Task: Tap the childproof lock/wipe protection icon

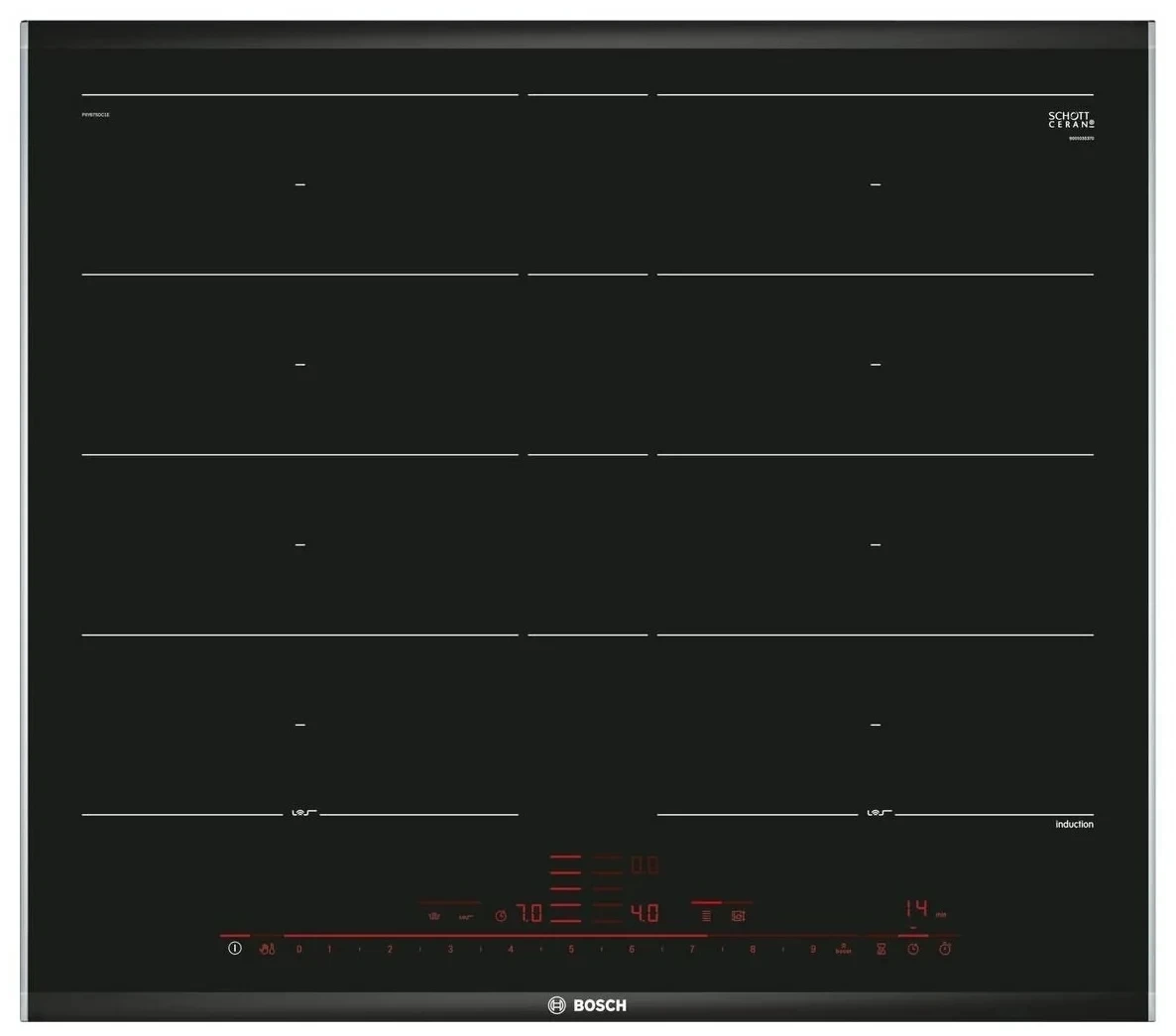Action: click(267, 949)
